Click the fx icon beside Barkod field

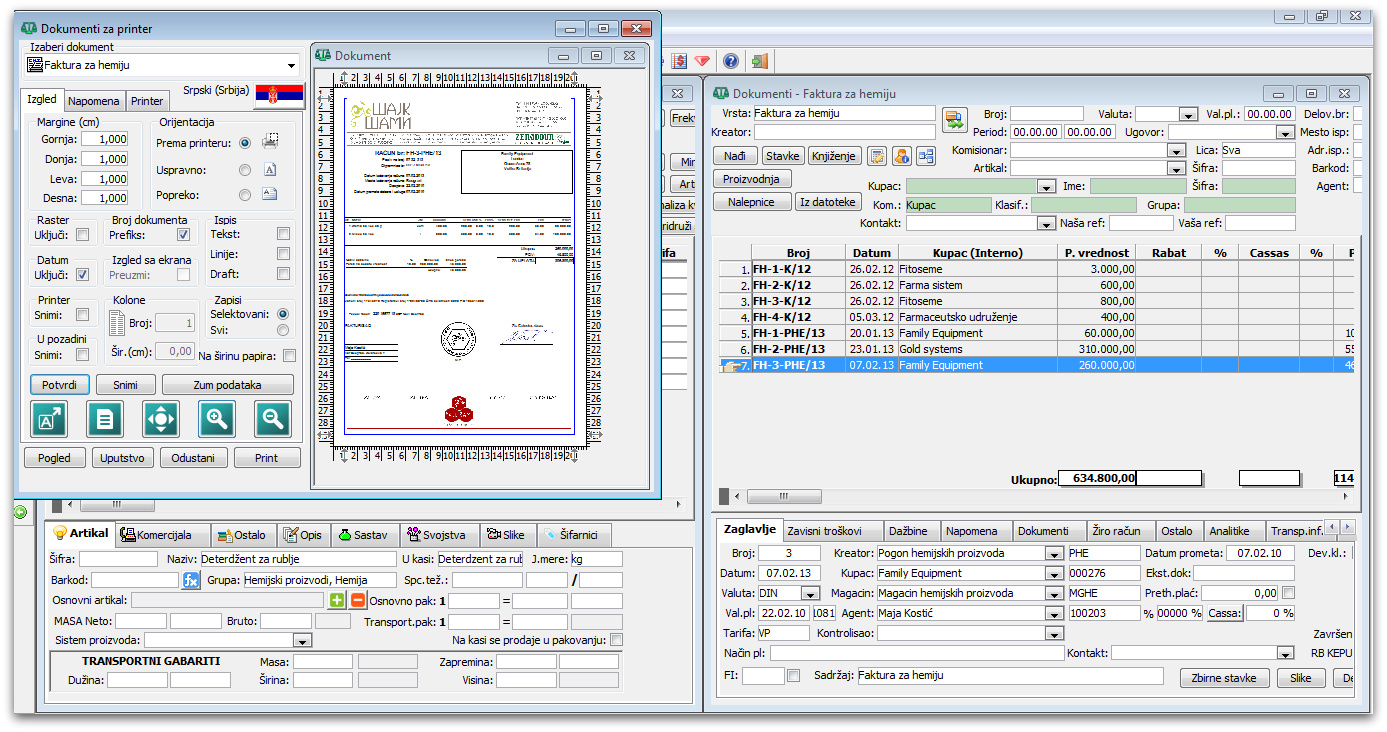coord(191,580)
